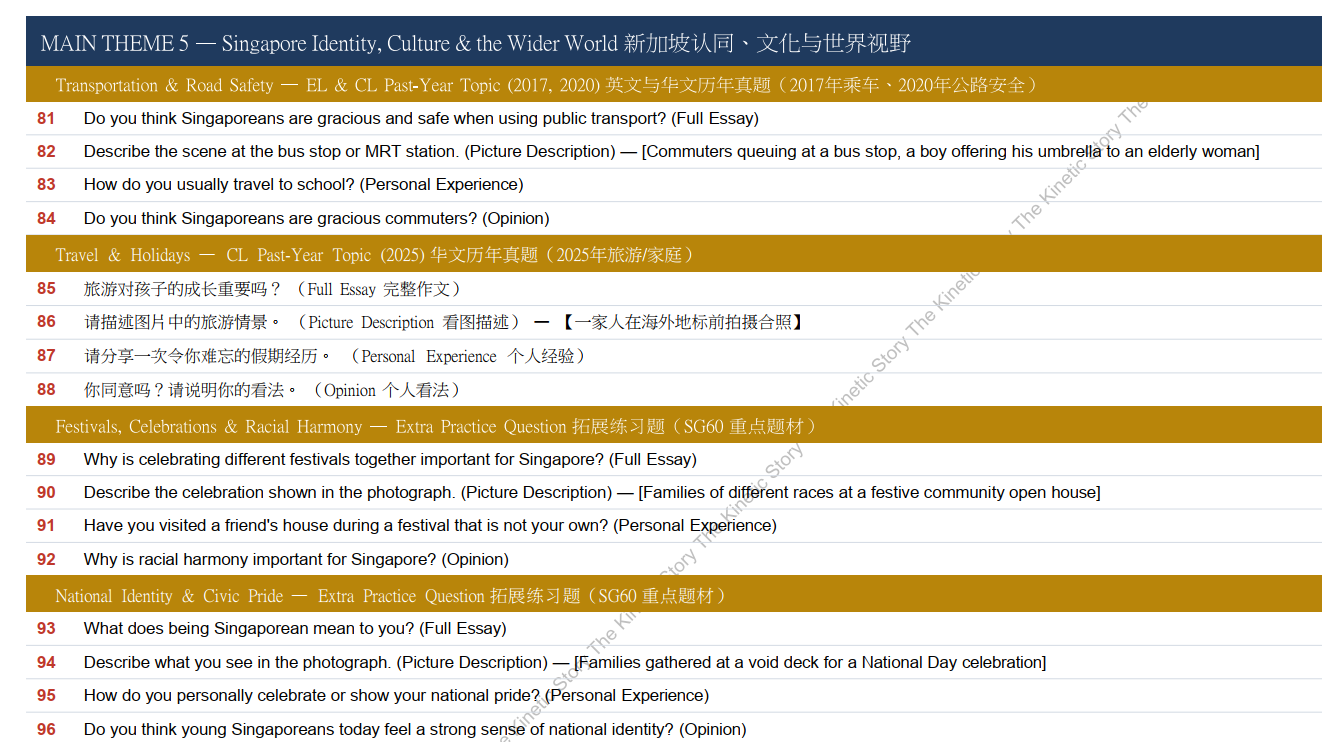Click the red number 96

coord(46,729)
